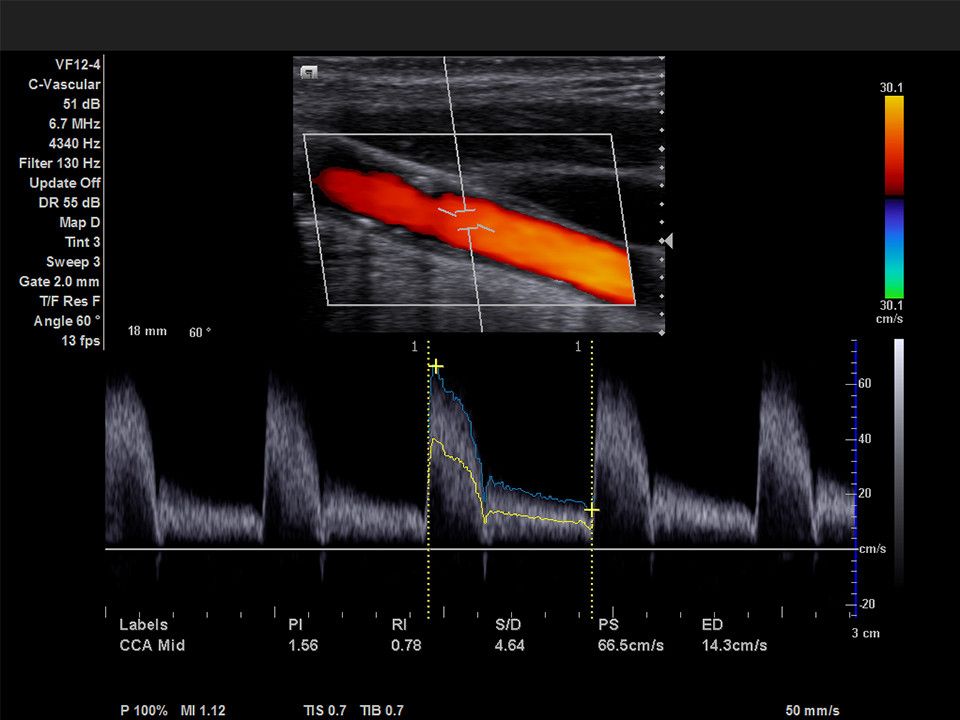
Task: Click the Gate 2.0 mm setting
Action: [60, 282]
